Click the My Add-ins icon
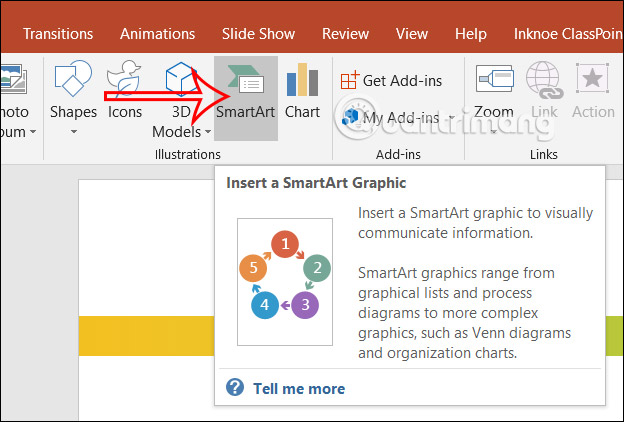This screenshot has width=624, height=422. click(x=350, y=117)
